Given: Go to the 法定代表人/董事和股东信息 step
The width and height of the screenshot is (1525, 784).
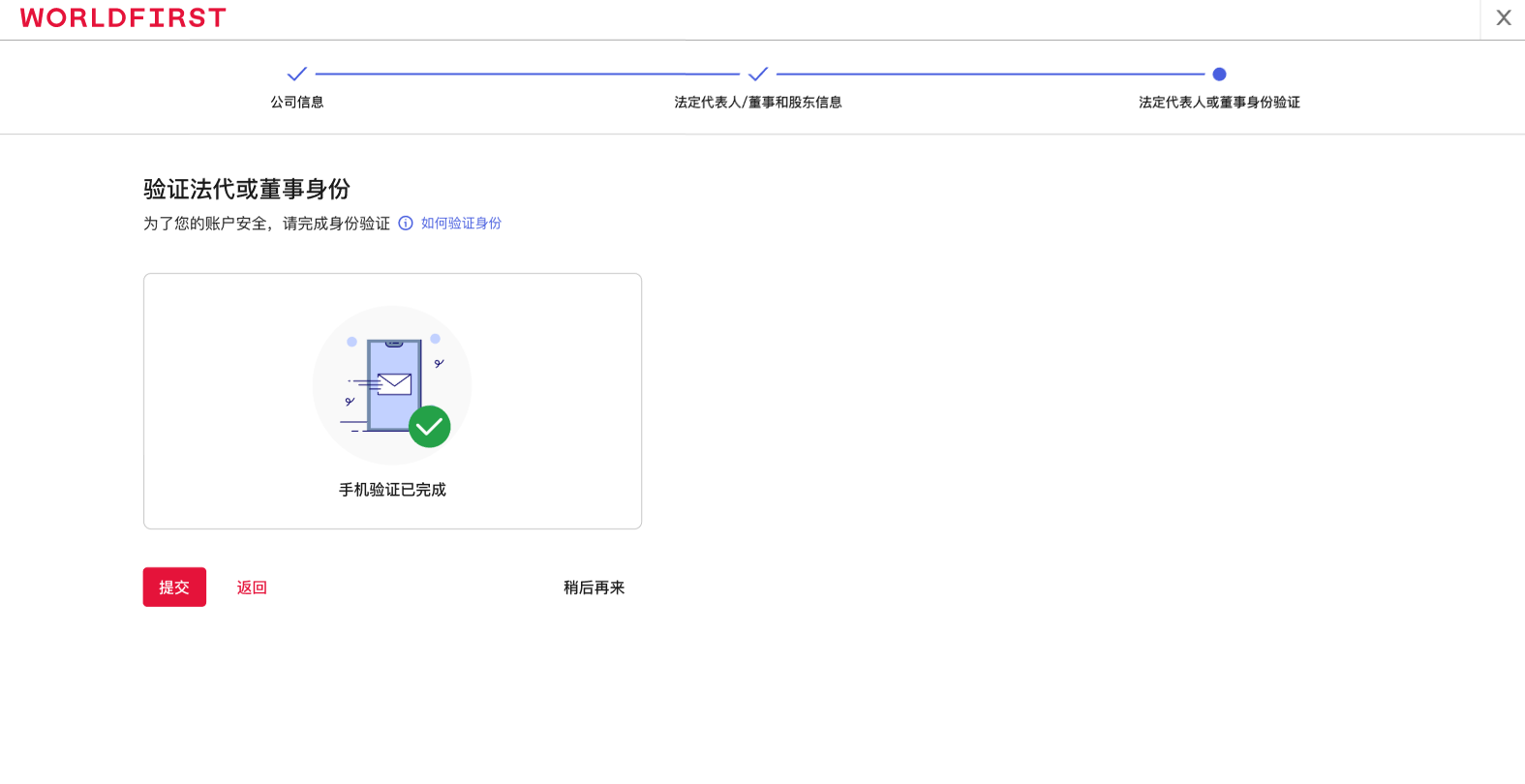Looking at the screenshot, I should click(x=758, y=103).
